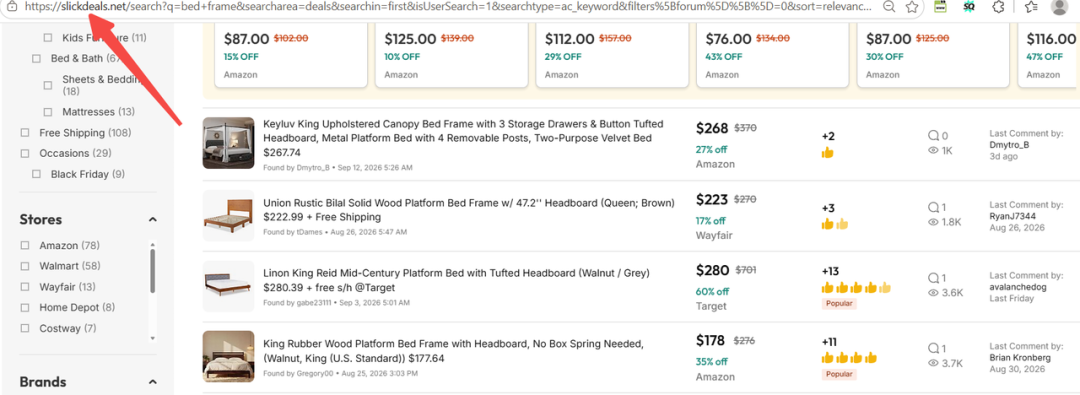
Task: Enable the Free Shipping filter
Action: (x=25, y=132)
